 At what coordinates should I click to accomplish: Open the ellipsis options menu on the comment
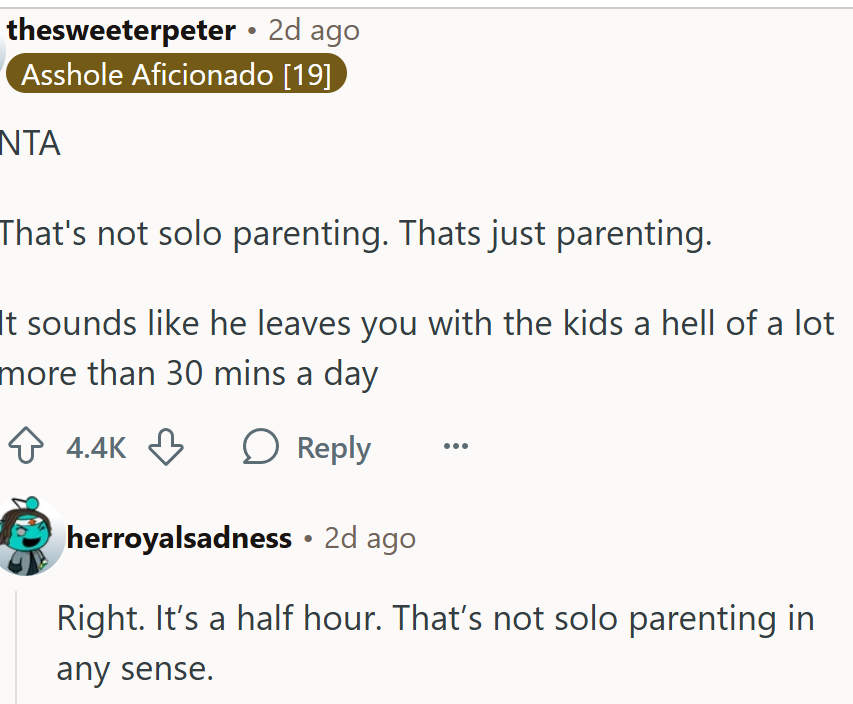[455, 447]
